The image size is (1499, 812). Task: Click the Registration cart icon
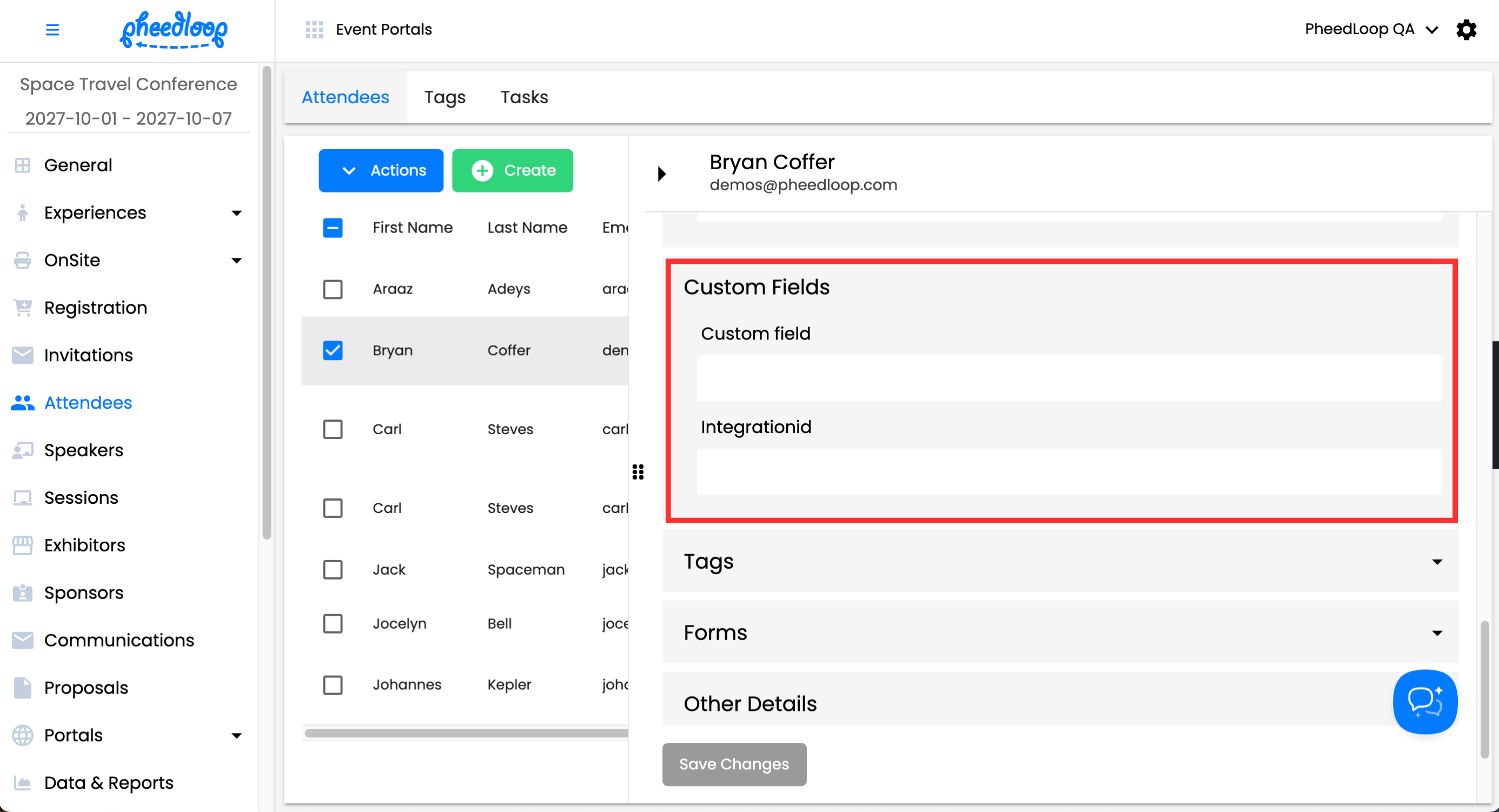click(23, 308)
